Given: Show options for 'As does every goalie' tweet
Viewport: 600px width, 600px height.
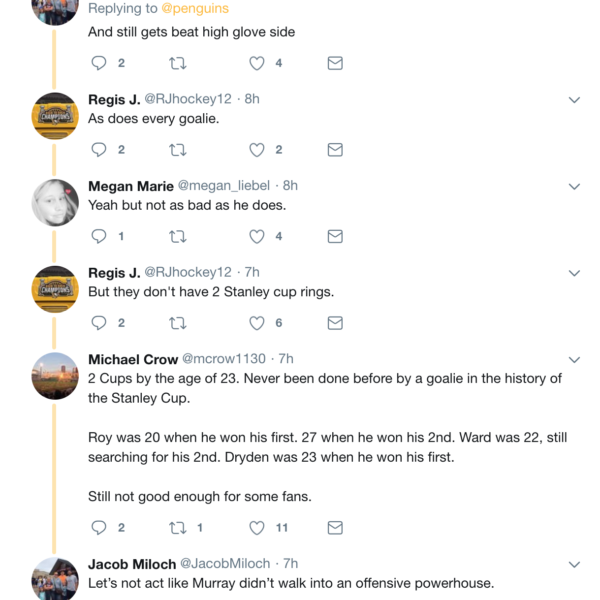Looking at the screenshot, I should coord(574,100).
